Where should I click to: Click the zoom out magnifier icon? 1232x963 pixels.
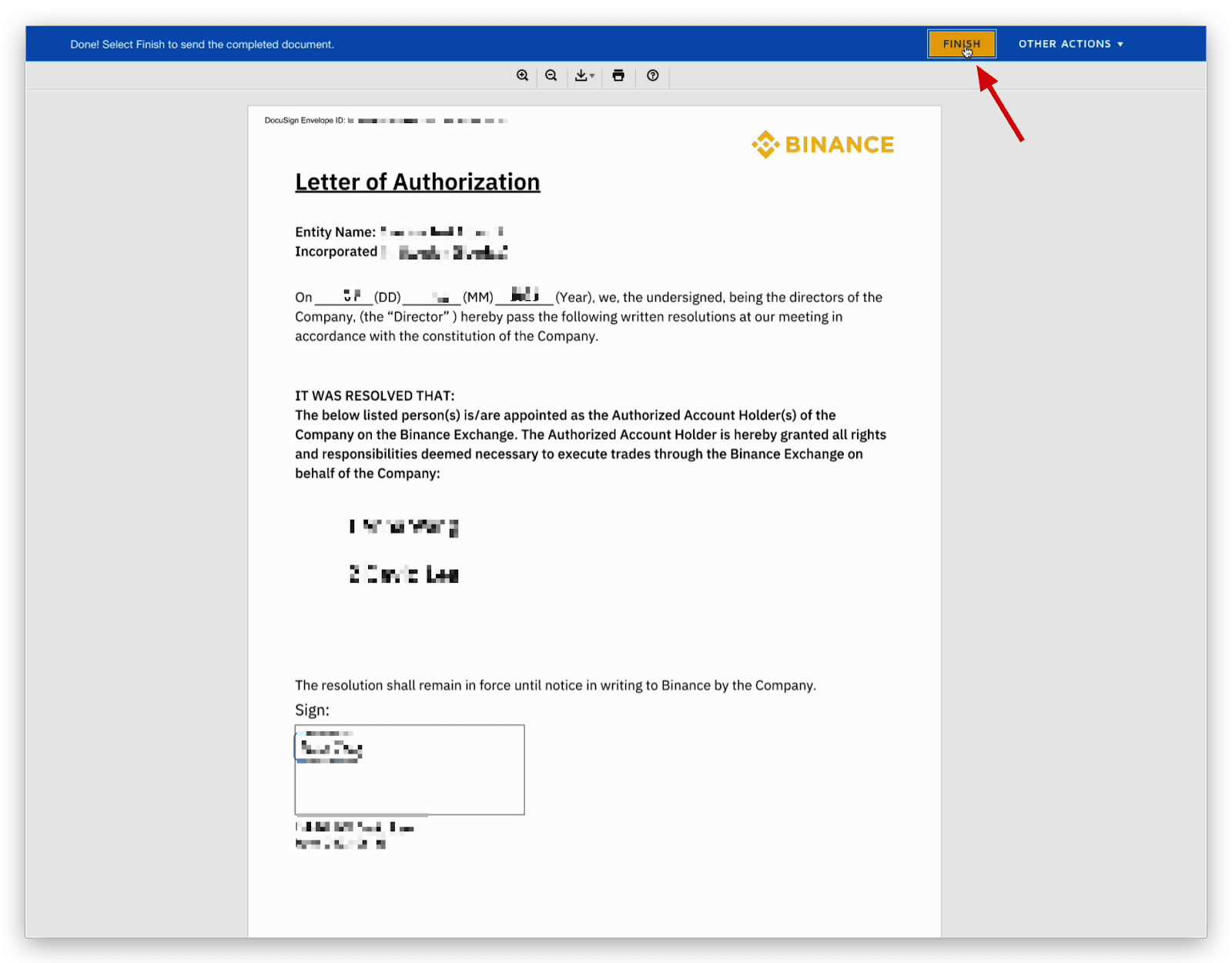551,75
